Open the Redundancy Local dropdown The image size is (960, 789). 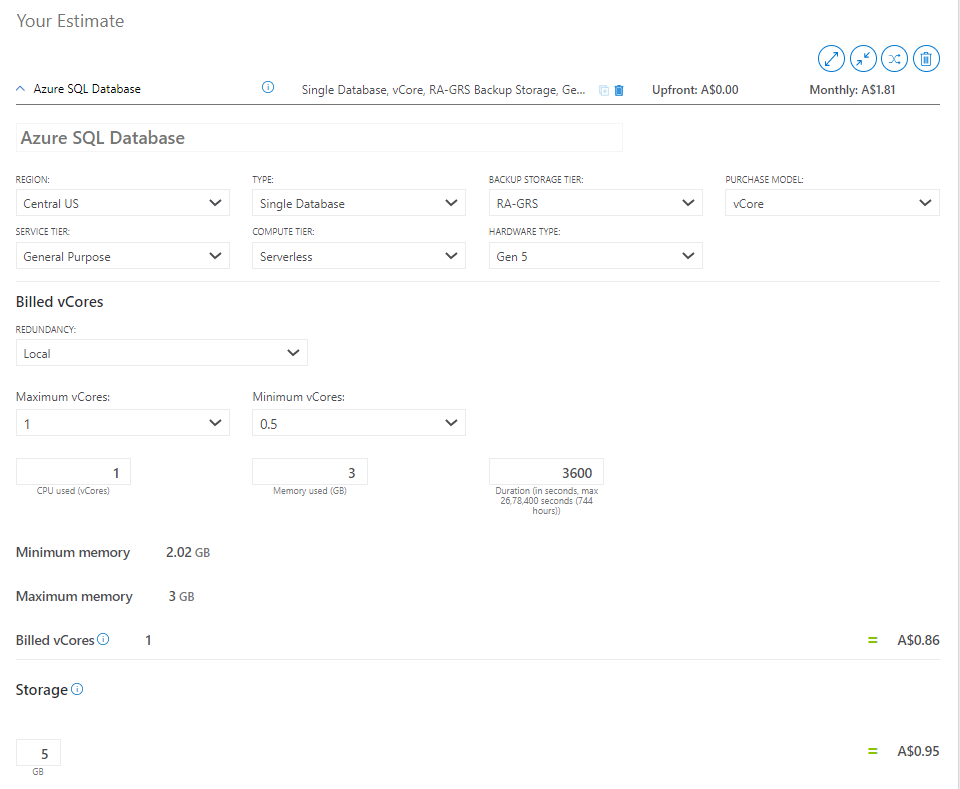click(x=162, y=353)
